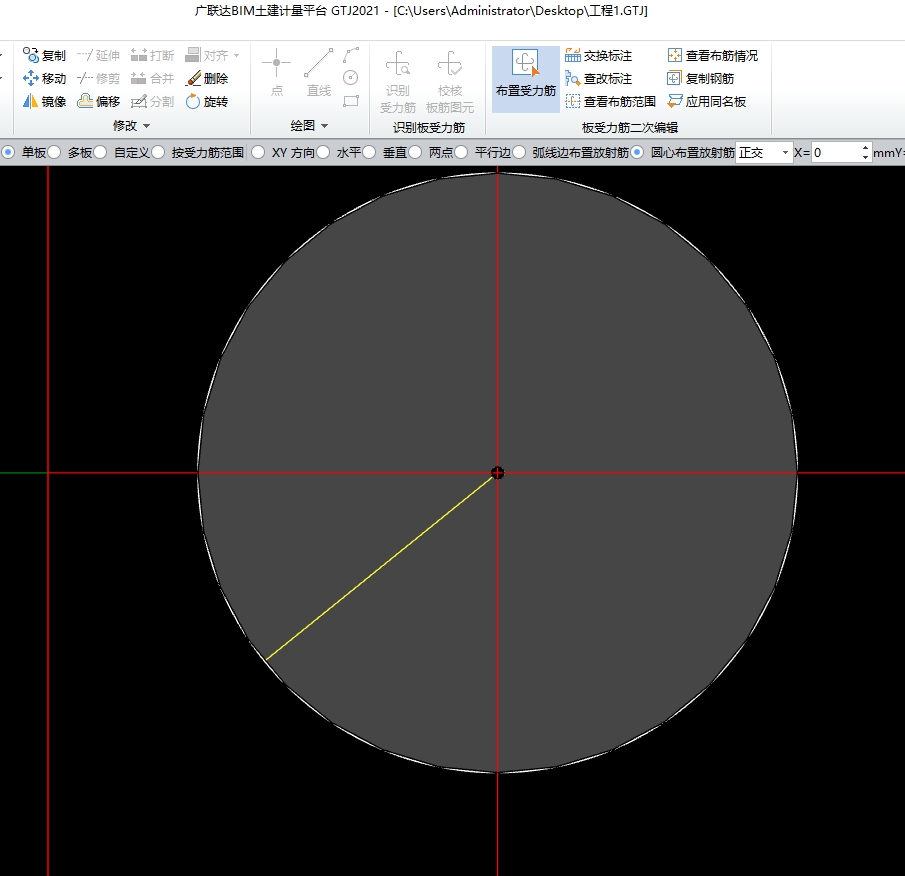Screen dimensions: 905x876
Task: Select the 删除 (delete) tool
Action: [x=207, y=78]
